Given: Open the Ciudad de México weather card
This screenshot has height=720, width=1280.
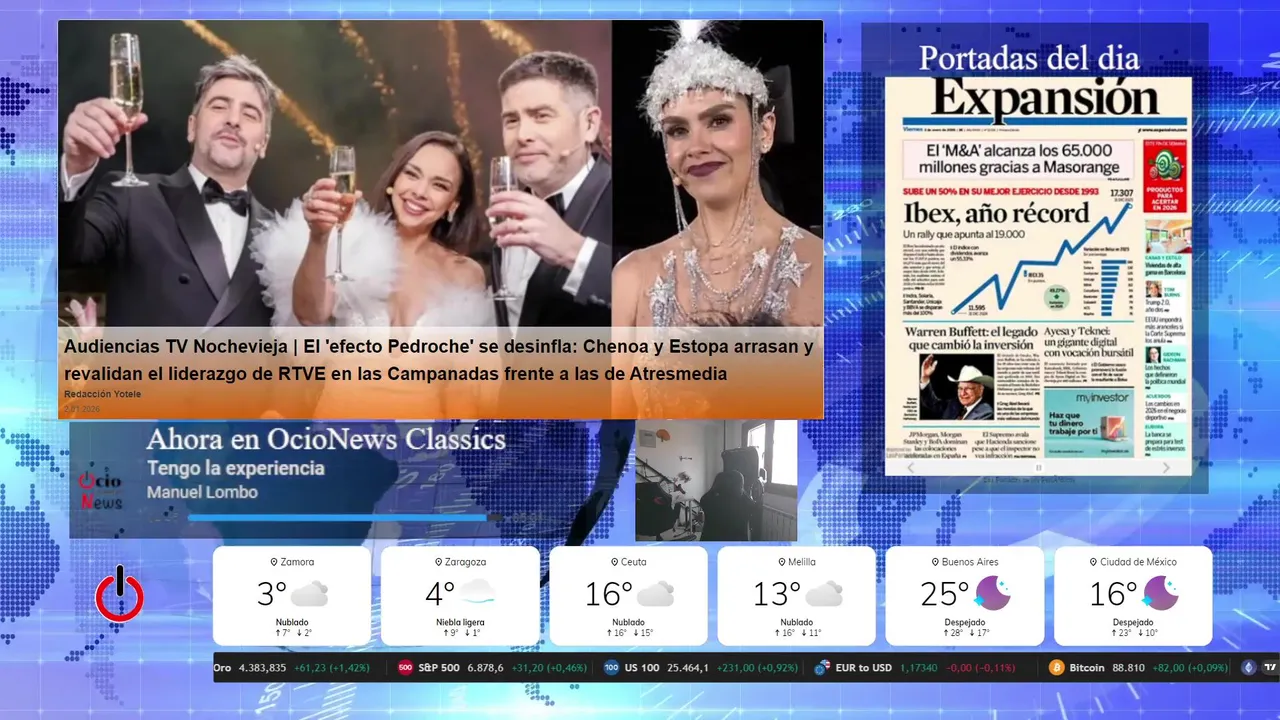Looking at the screenshot, I should pyautogui.click(x=1133, y=596).
